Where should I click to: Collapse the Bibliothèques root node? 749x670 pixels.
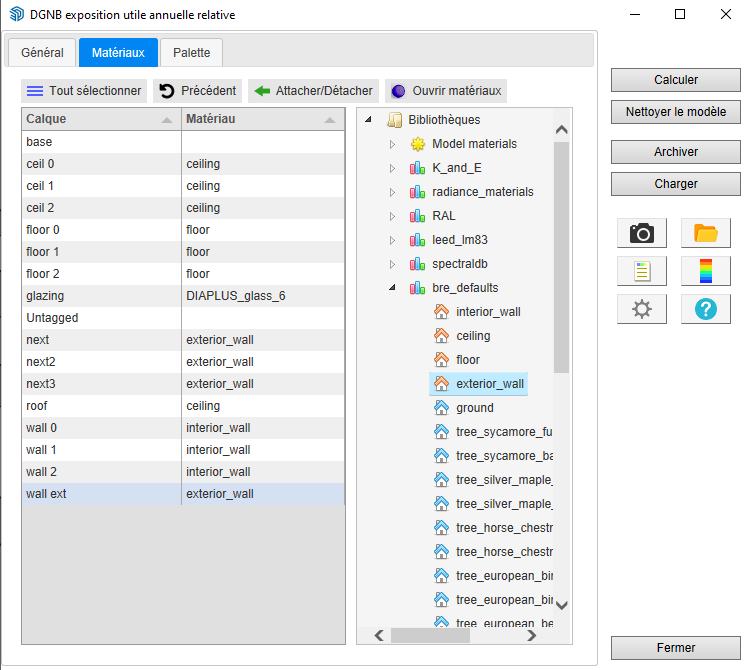point(368,119)
